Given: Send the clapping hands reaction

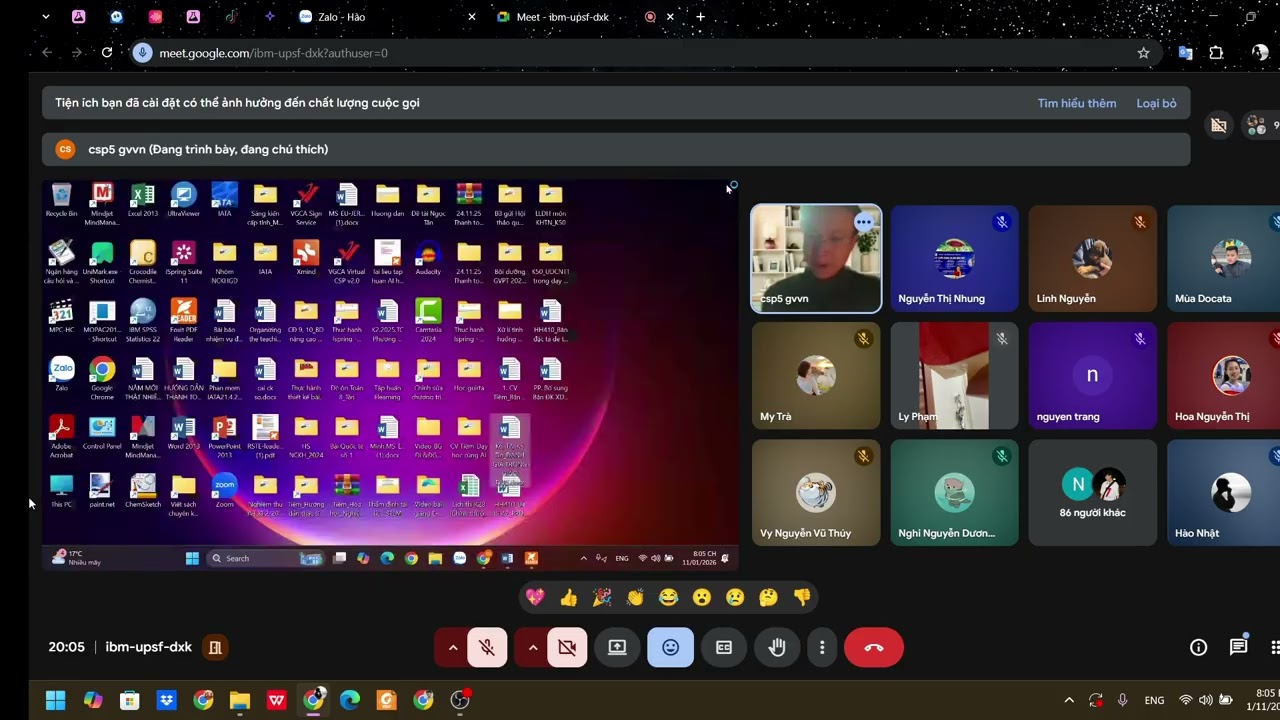Looking at the screenshot, I should pos(635,597).
